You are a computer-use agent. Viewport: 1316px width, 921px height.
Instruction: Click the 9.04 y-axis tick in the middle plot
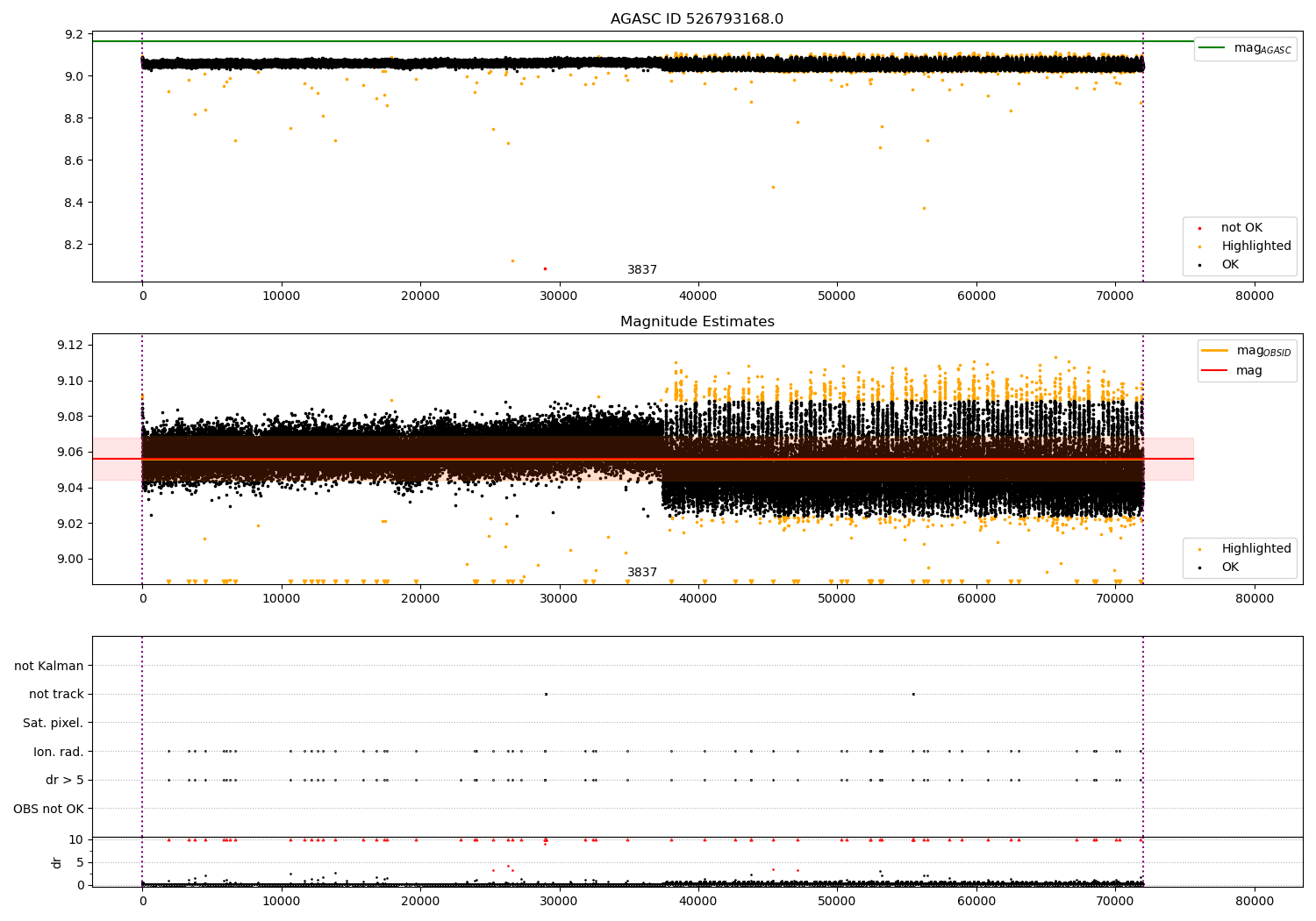tap(70, 488)
